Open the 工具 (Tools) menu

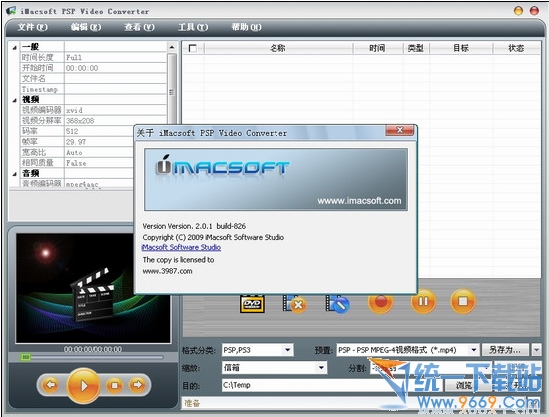click(x=193, y=27)
